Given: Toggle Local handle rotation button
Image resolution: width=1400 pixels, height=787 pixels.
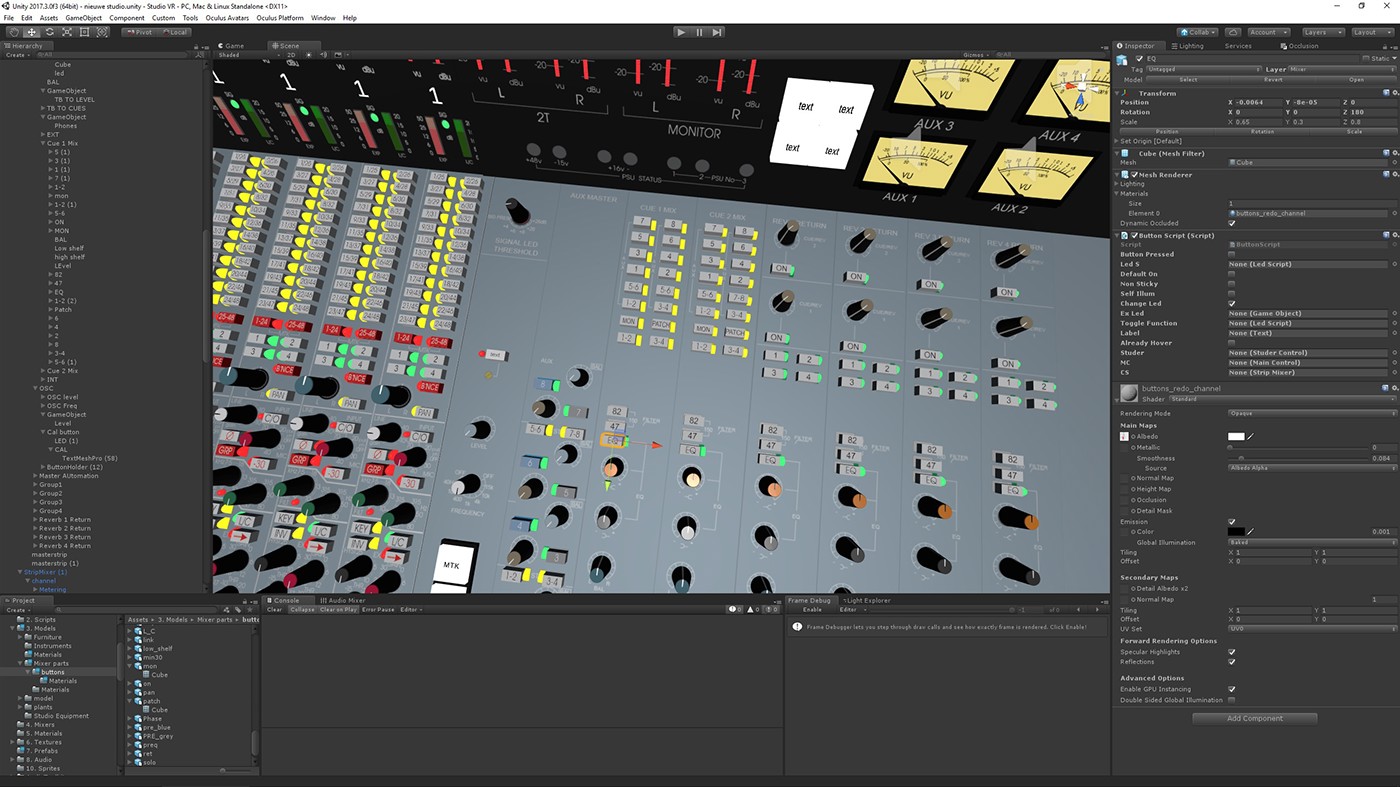Looking at the screenshot, I should 173,32.
